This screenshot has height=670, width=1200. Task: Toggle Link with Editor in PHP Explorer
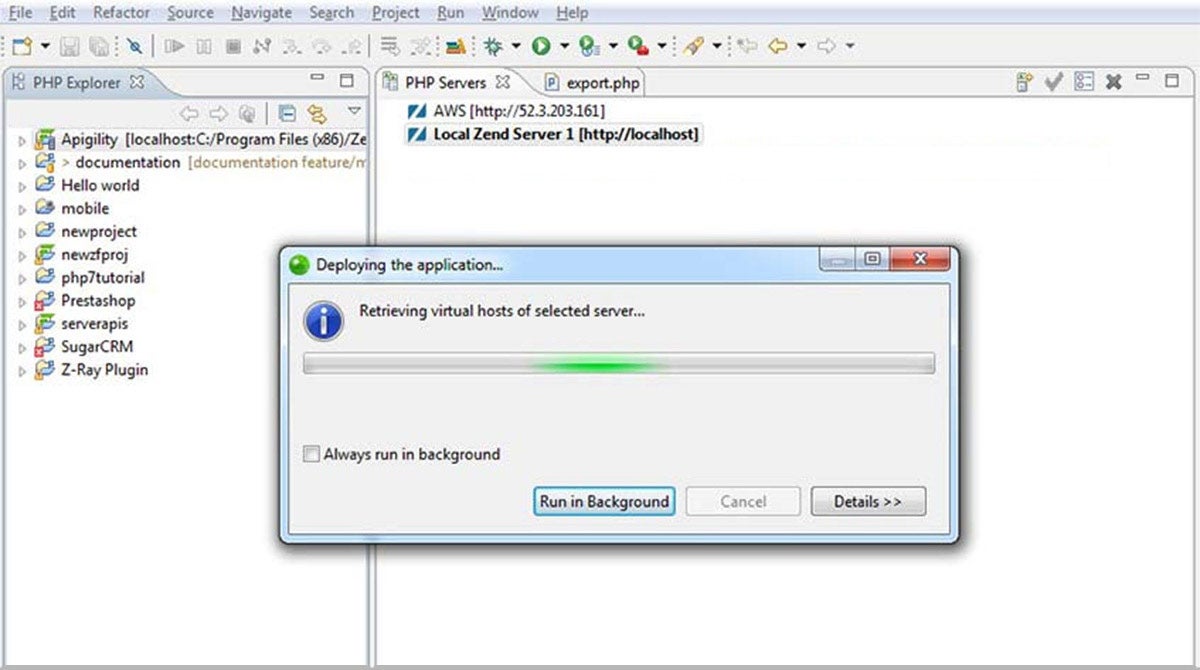point(317,112)
